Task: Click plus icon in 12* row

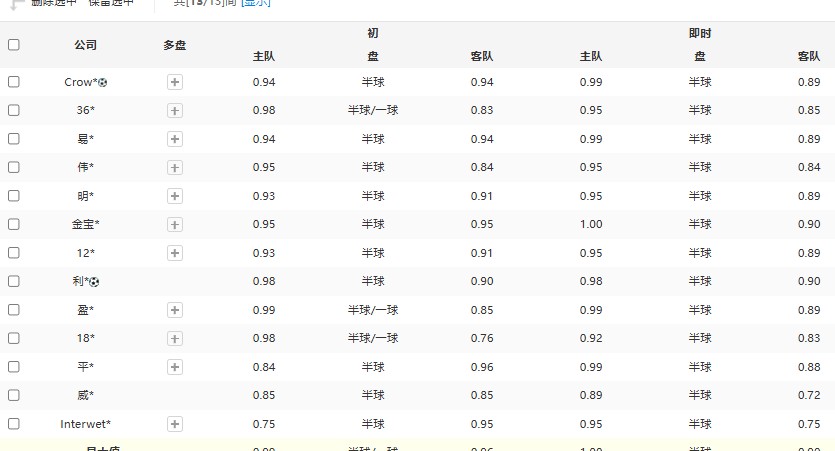Action: tap(175, 253)
